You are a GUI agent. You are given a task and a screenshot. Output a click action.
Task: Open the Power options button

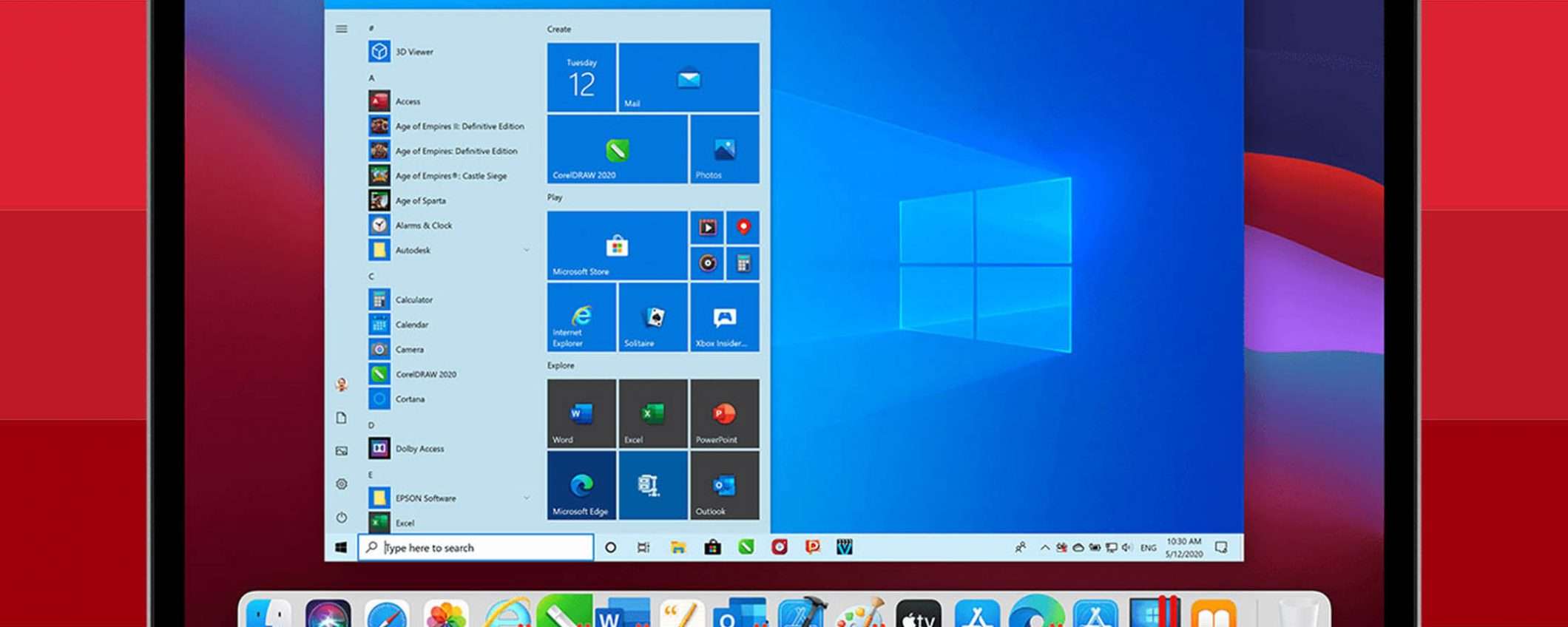(x=342, y=518)
